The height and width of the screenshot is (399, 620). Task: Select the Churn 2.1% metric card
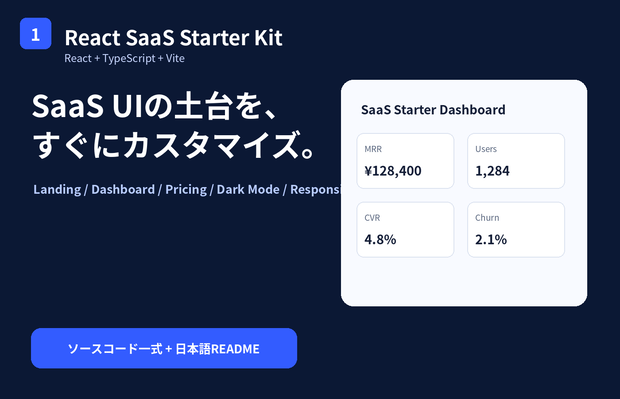[516, 230]
